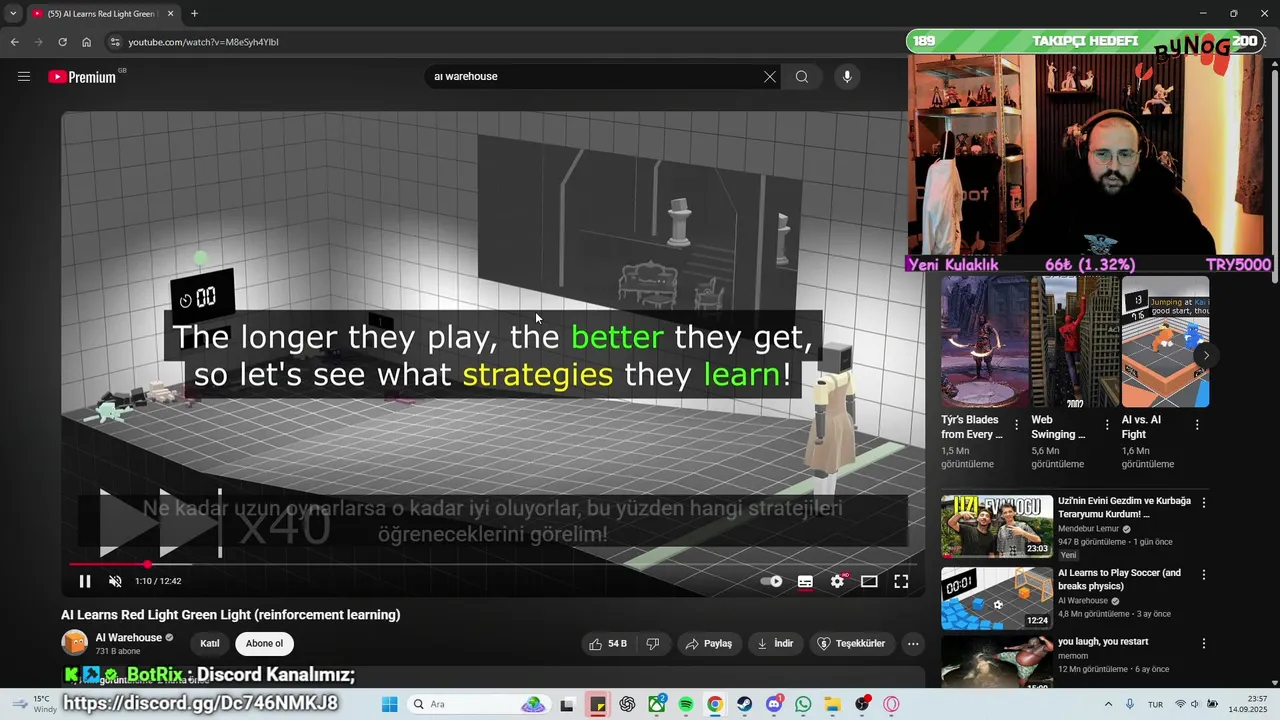
Task: Open a new browser tab
Action: click(x=194, y=14)
